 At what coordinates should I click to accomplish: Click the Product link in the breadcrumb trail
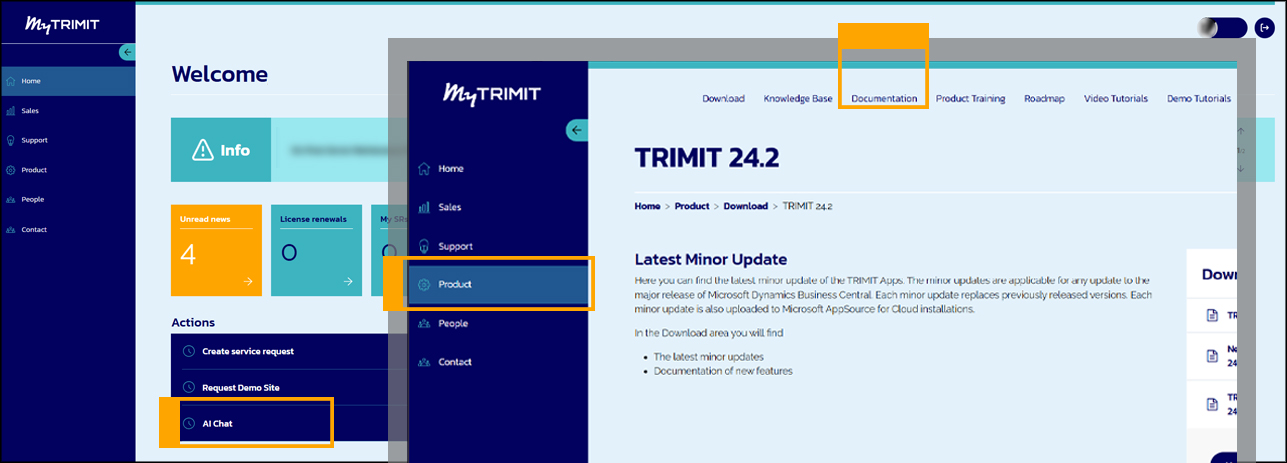[691, 206]
